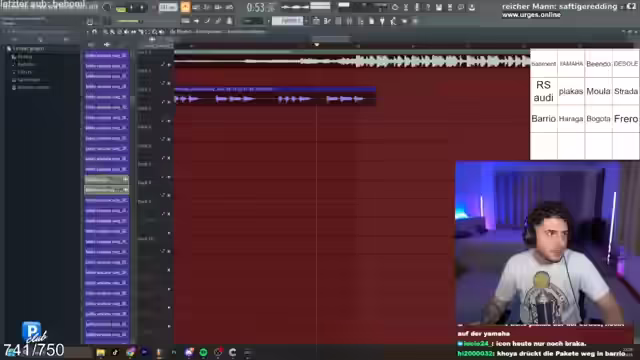Click the 0:53 song time display
Viewport: 640px width, 360px height.
261,7
